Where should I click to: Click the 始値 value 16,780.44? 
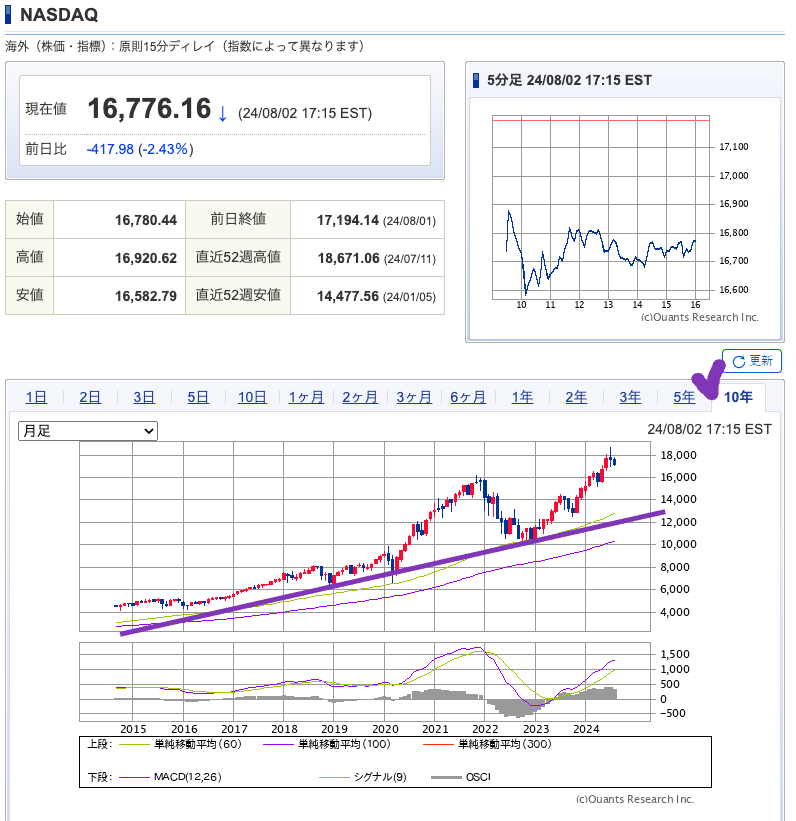146,220
